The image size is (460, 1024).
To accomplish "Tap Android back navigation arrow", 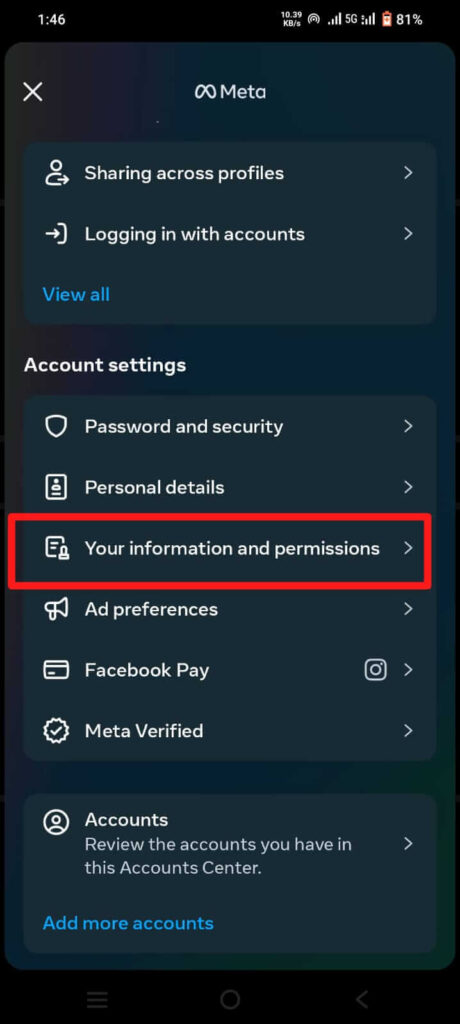I will [x=361, y=999].
